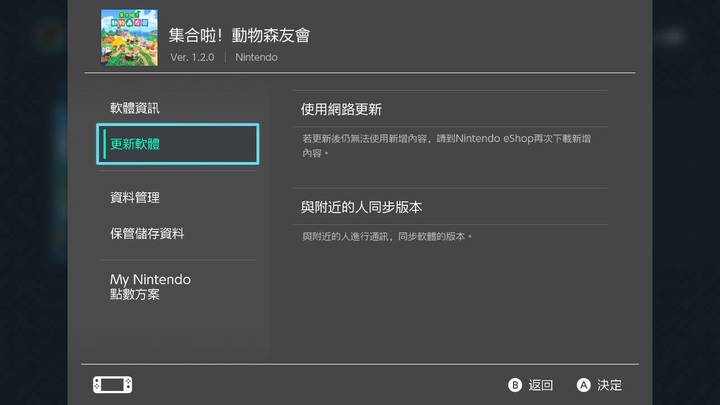Click the 返回 label
The width and height of the screenshot is (720, 405).
540,385
